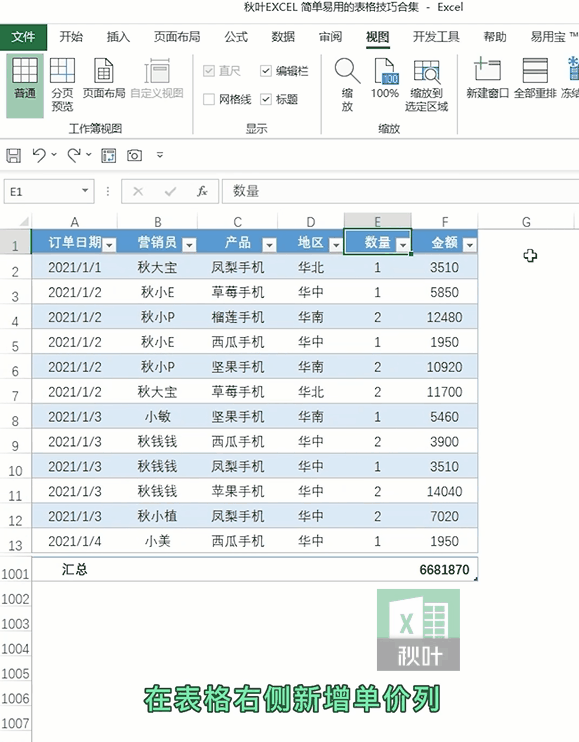
Task: Save the workbook from quick access toolbar
Action: pos(13,155)
